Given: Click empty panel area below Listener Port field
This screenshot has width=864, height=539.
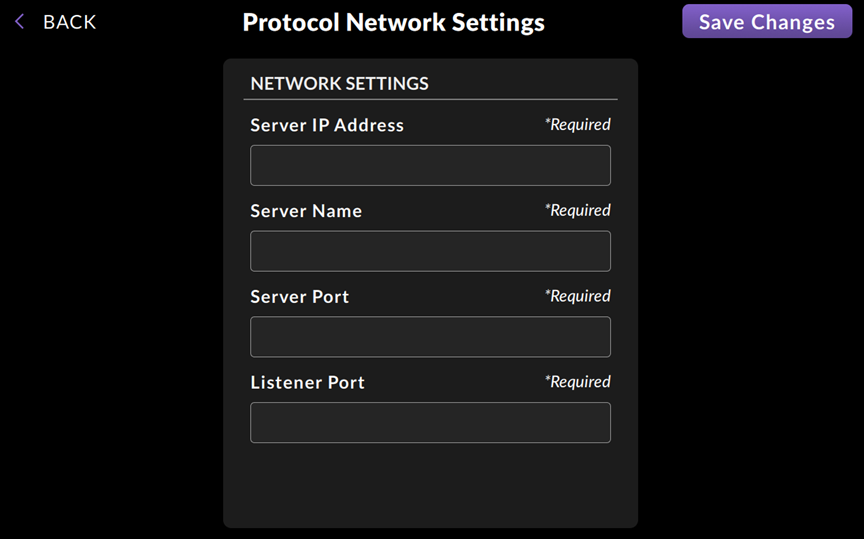Looking at the screenshot, I should coord(430,485).
